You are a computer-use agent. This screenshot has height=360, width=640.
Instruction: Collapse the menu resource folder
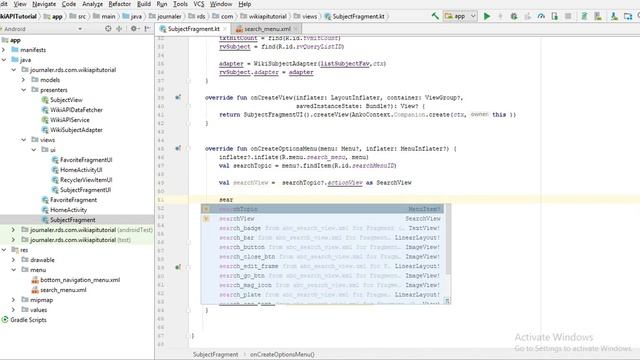[x=14, y=270]
